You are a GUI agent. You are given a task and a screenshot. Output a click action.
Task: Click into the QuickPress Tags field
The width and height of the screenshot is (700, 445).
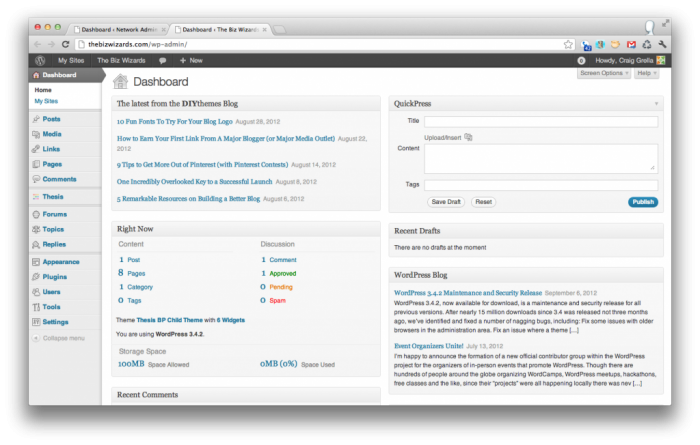tap(541, 185)
